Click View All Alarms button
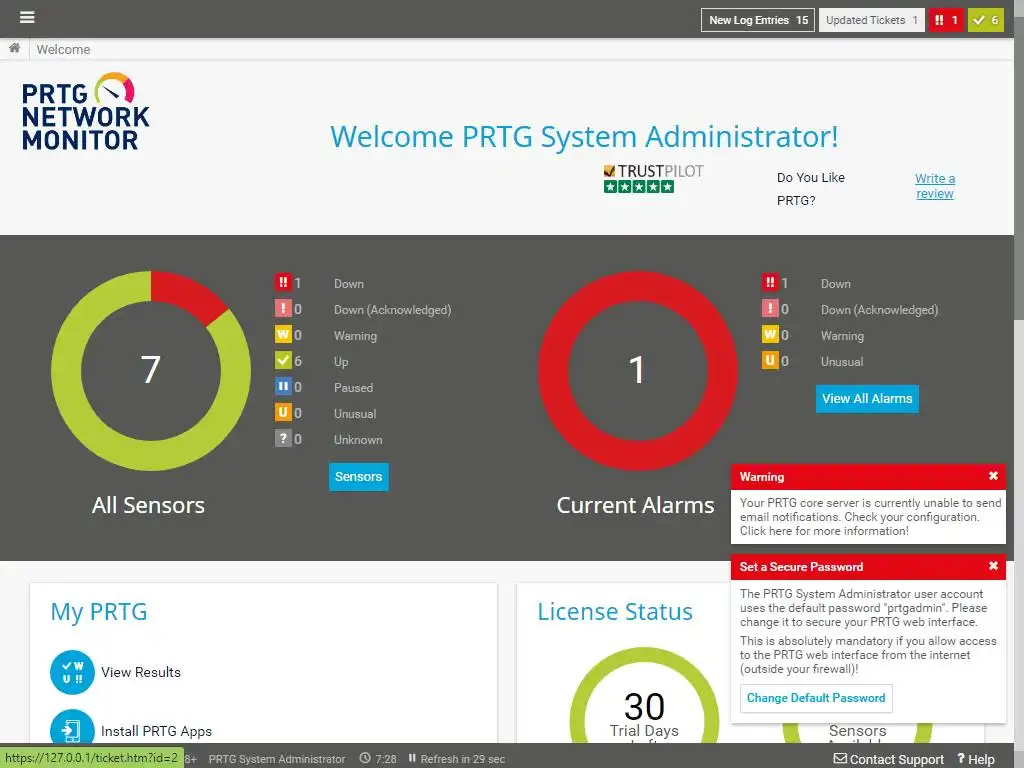The image size is (1024, 768). coord(867,399)
